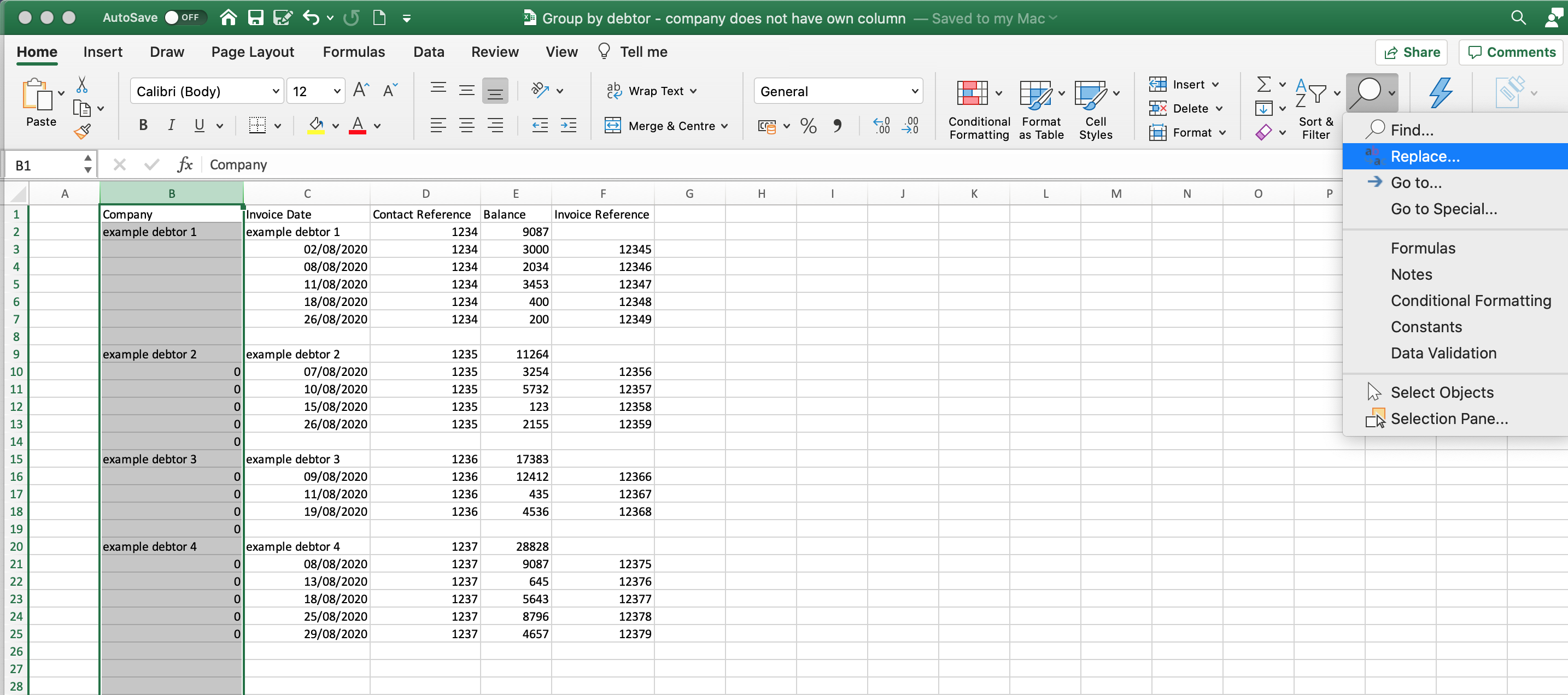Viewport: 1568px width, 695px height.
Task: Switch to the Insert ribbon tab
Action: point(103,52)
